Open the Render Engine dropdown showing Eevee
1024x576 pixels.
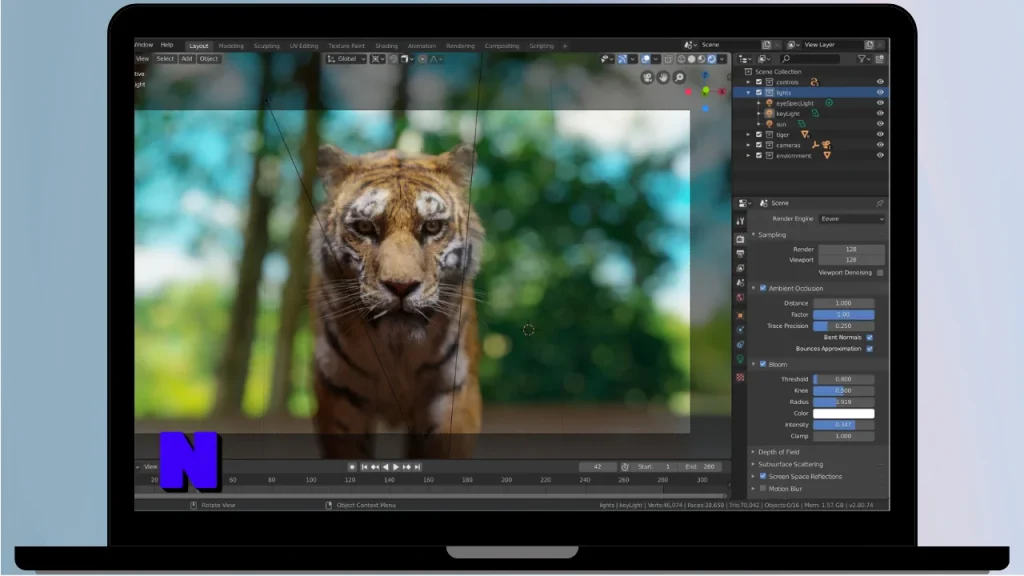[852, 219]
